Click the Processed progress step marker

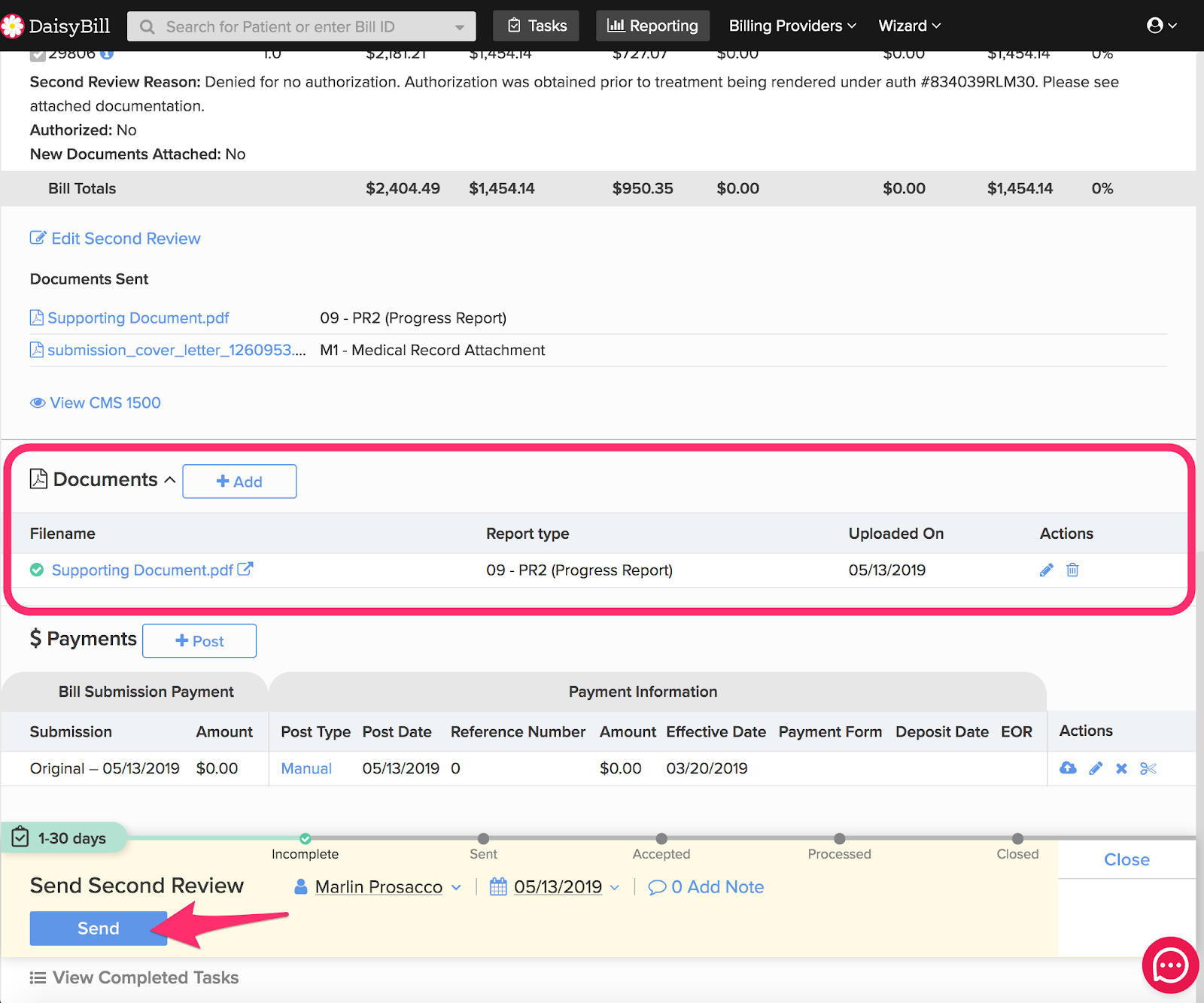coord(840,838)
